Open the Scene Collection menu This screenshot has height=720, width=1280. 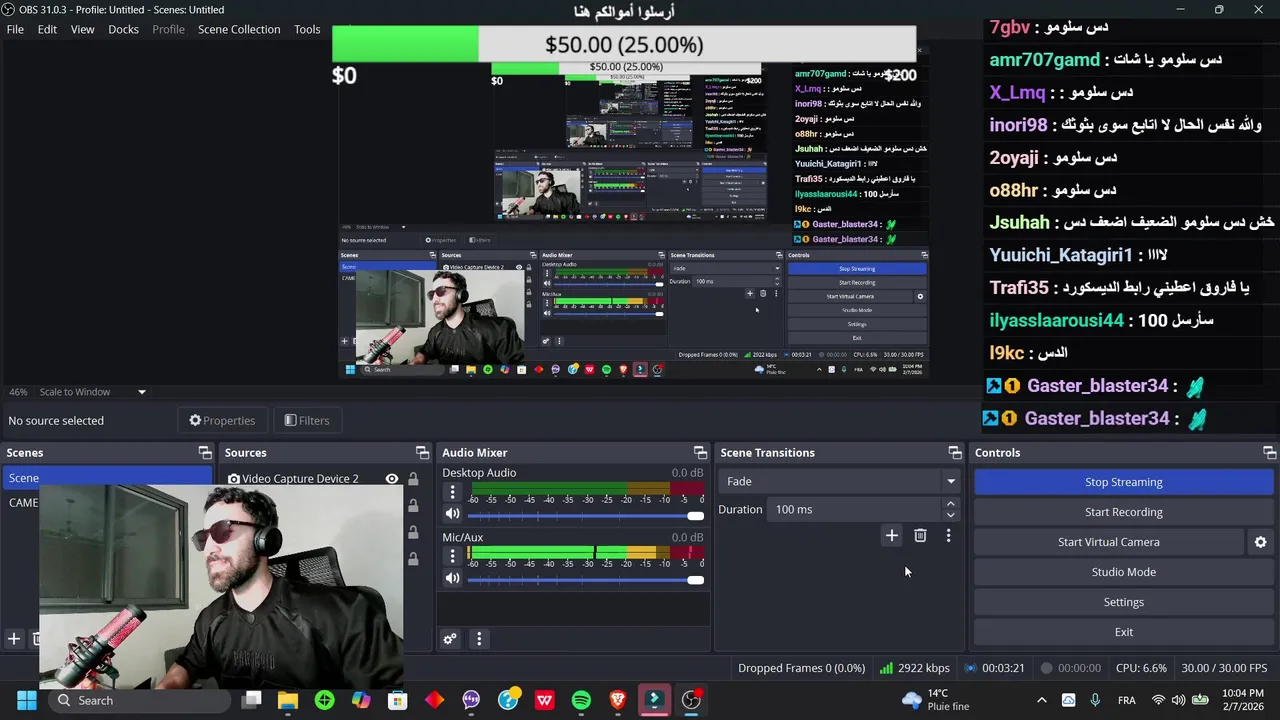(x=239, y=29)
